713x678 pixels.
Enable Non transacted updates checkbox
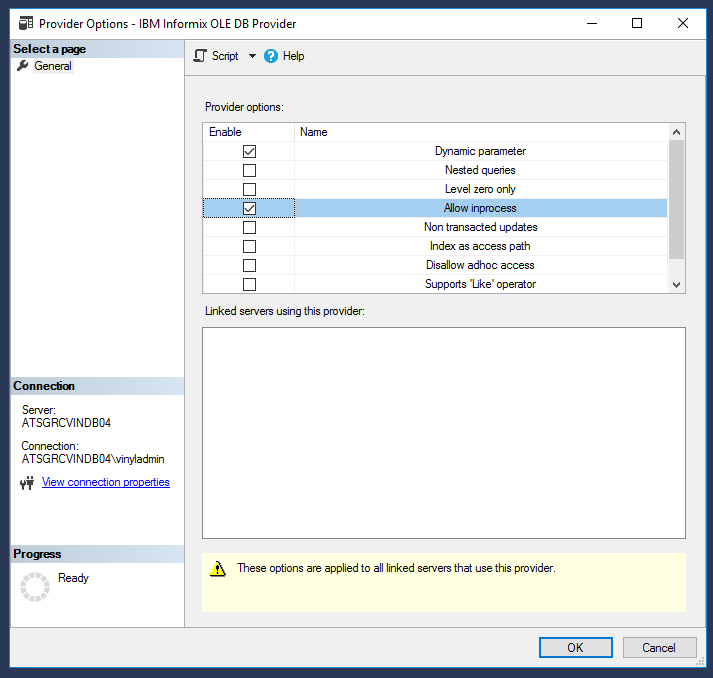click(x=249, y=227)
